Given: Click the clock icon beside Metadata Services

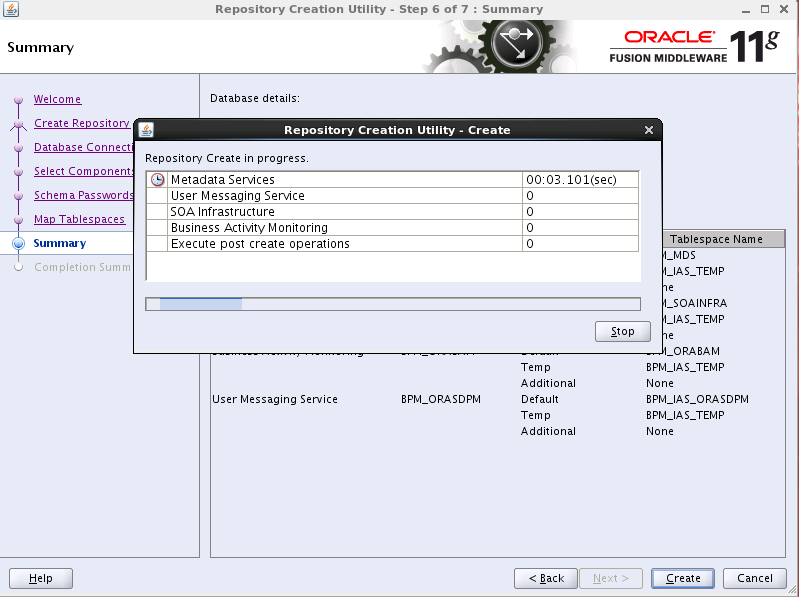Looking at the screenshot, I should [158, 180].
